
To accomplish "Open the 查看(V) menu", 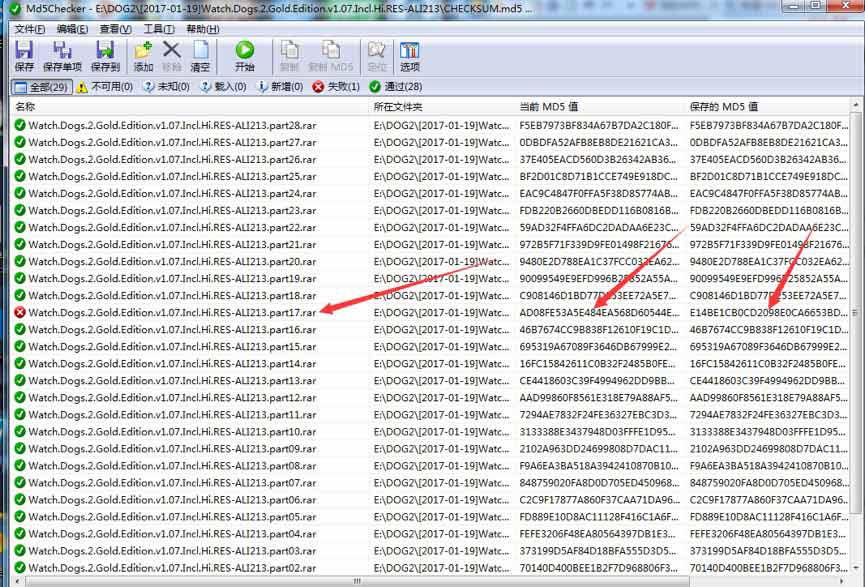I will 115,29.
